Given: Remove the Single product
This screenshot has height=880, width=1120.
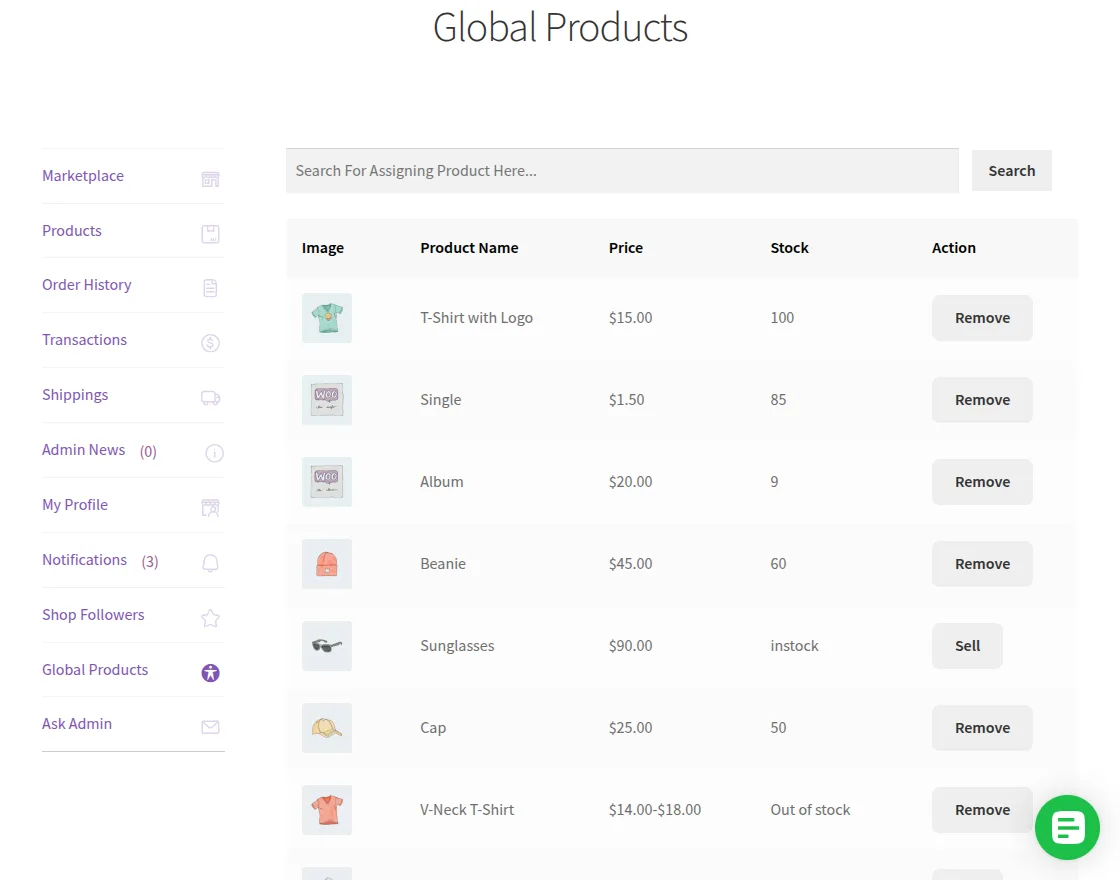Looking at the screenshot, I should tap(982, 400).
